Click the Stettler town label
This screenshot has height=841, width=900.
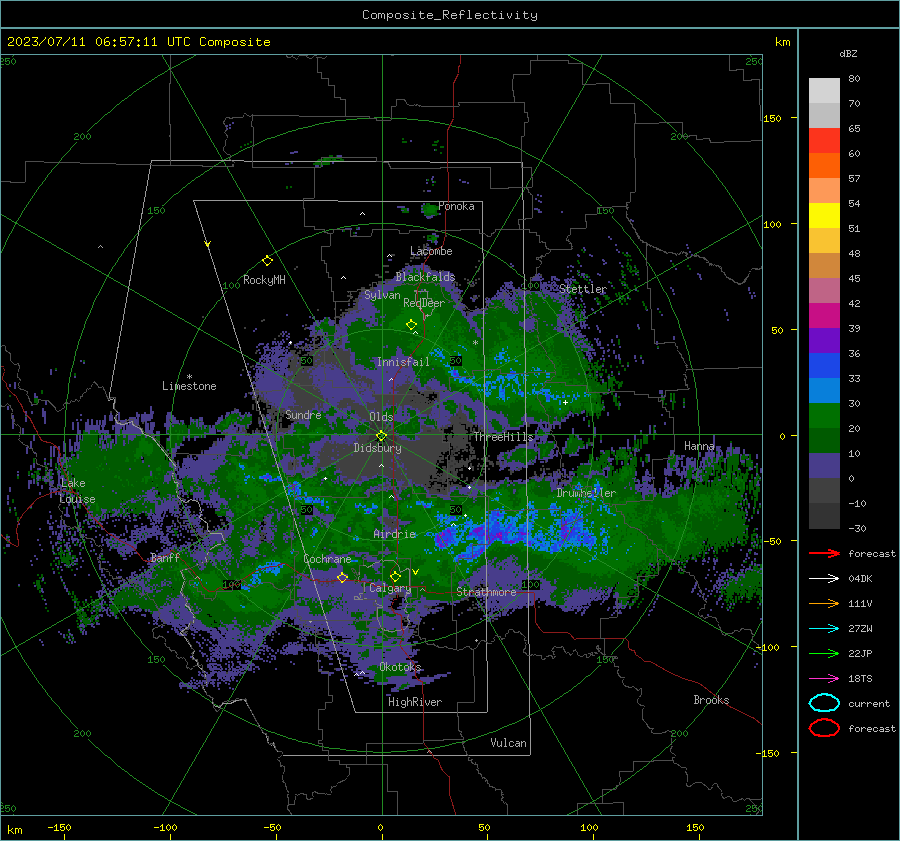click(x=583, y=289)
